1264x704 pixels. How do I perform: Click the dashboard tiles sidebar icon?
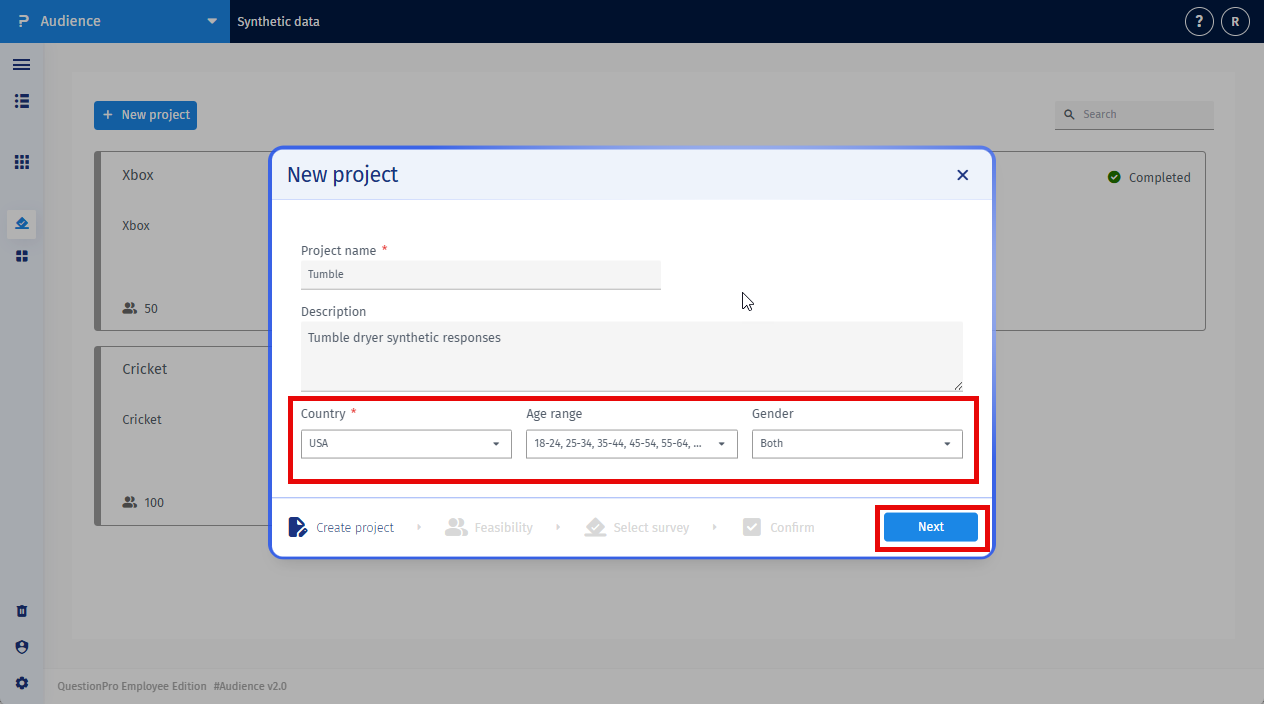click(21, 256)
